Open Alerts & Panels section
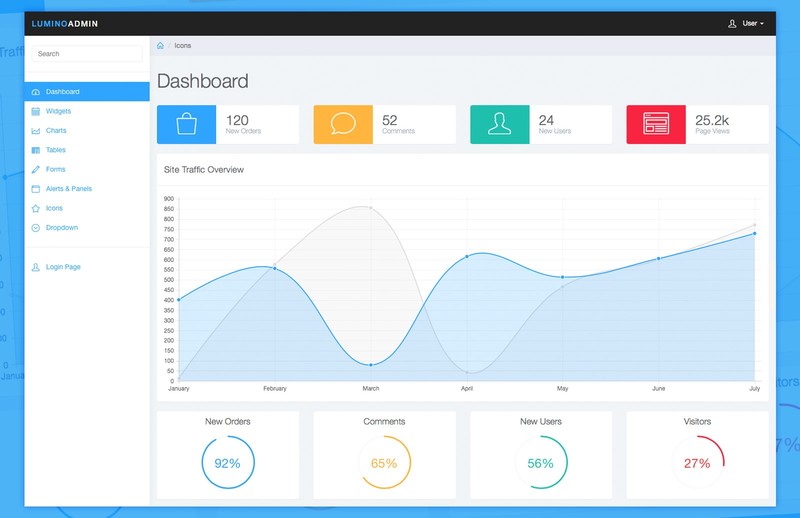800x518 pixels. click(x=68, y=189)
